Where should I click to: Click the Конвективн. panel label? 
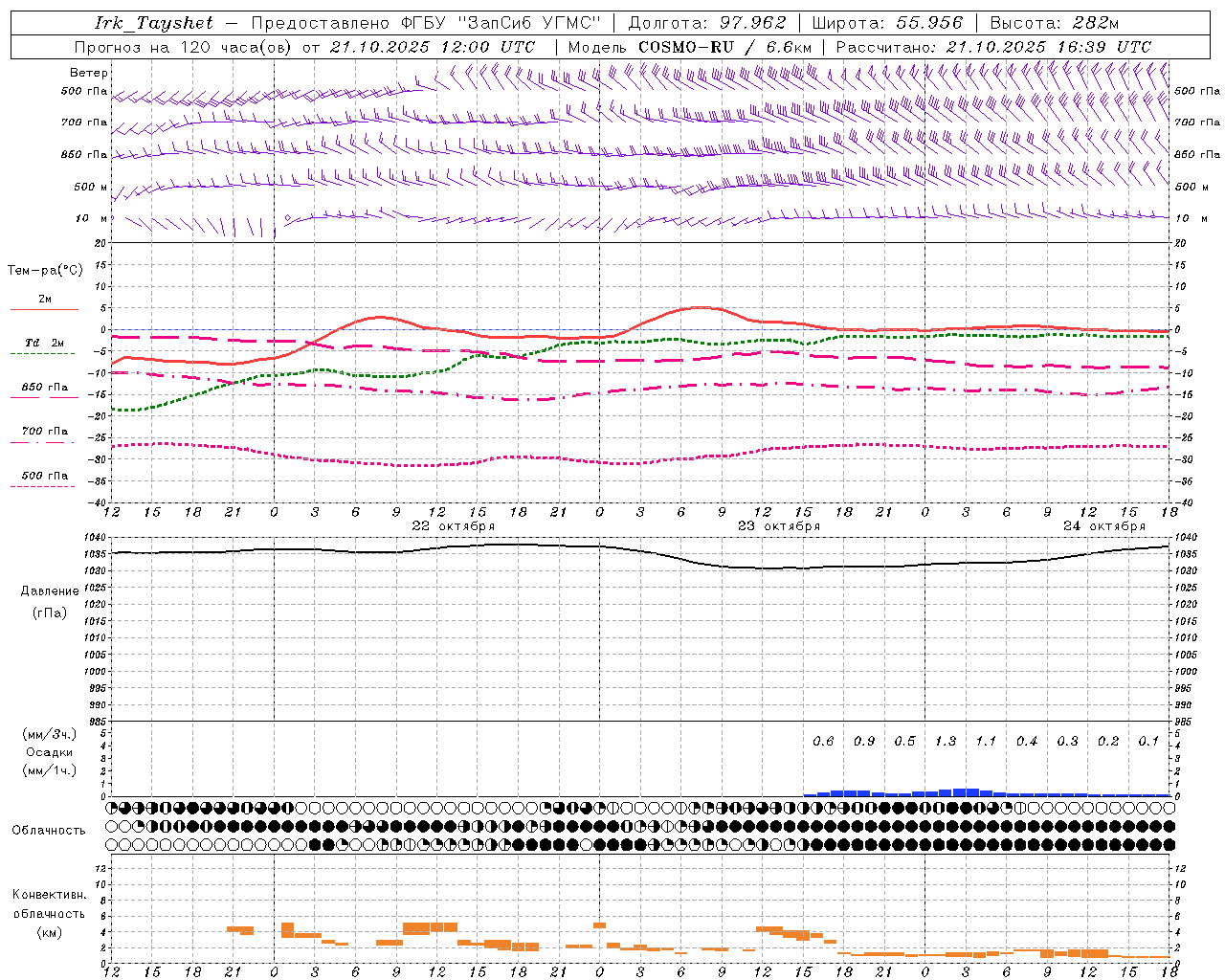[49, 895]
